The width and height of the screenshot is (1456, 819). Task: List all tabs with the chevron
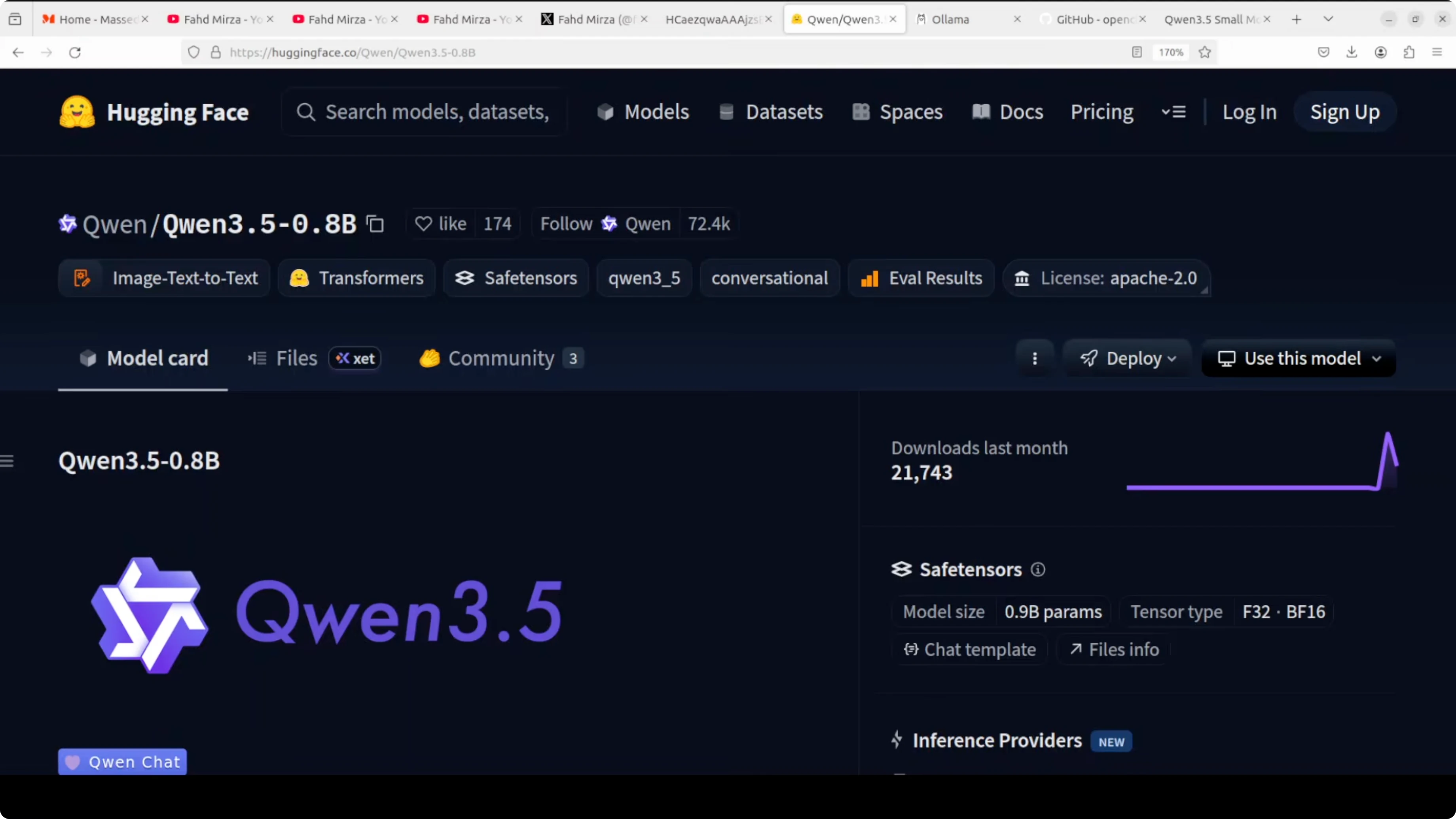[x=1328, y=19]
